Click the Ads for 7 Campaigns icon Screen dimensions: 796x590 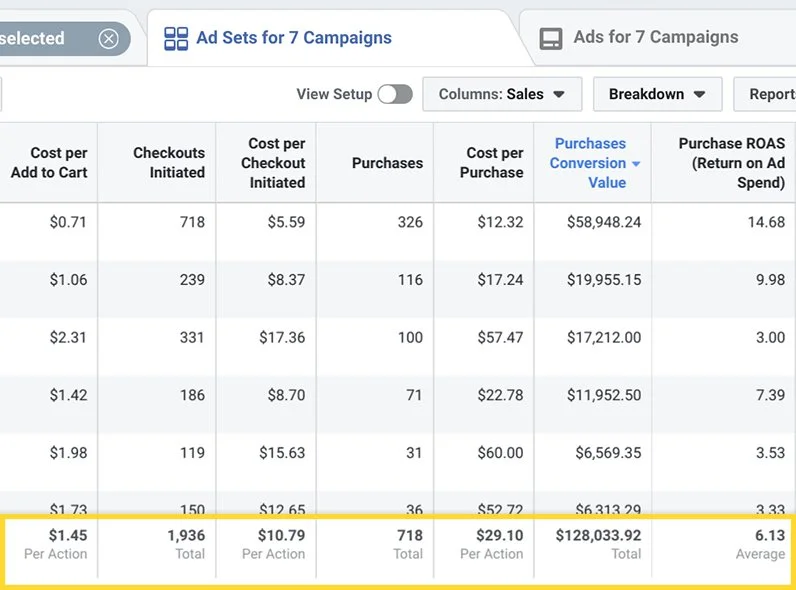551,39
